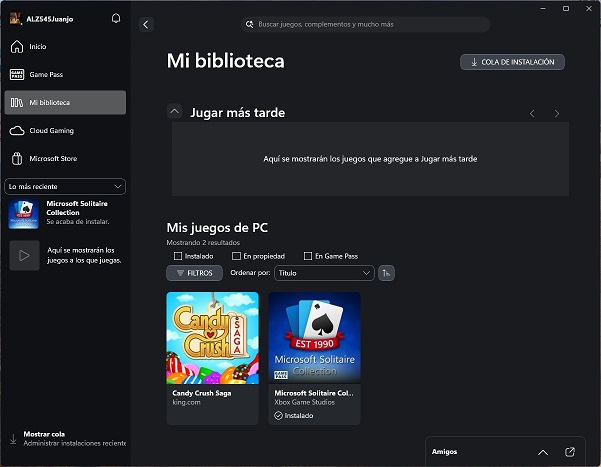This screenshot has width=601, height=467.
Task: Open the notifications bell icon
Action: pyautogui.click(x=116, y=18)
